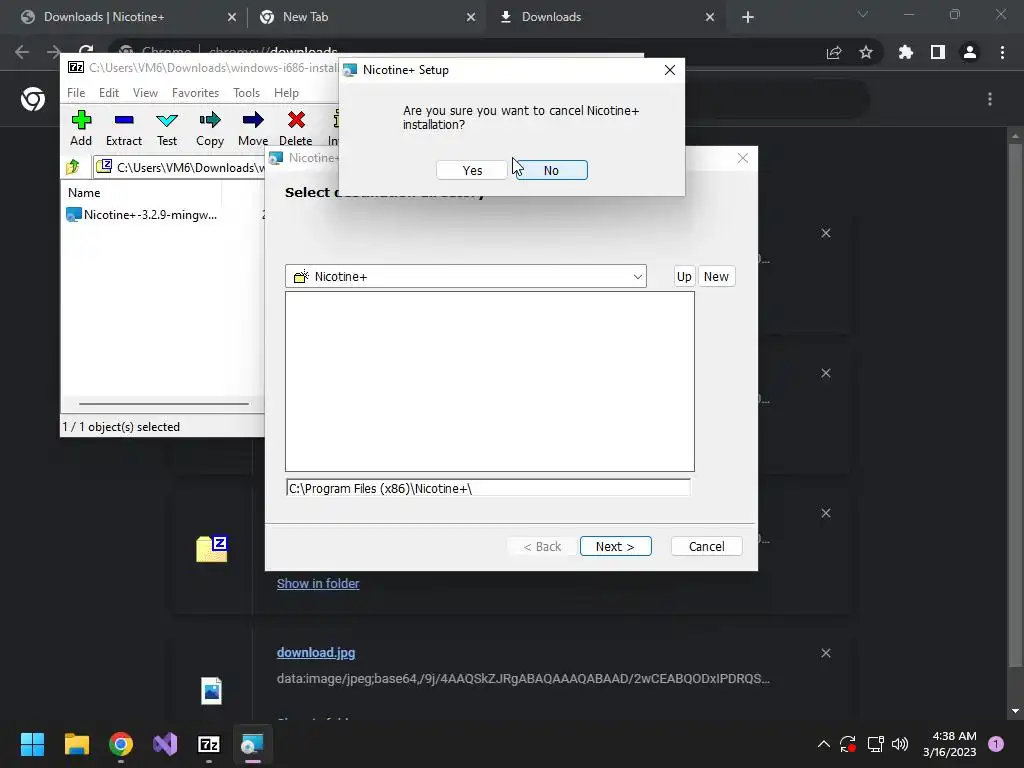Click the Copy icon in 7-Zip
This screenshot has width=1024, height=768.
[x=210, y=128]
